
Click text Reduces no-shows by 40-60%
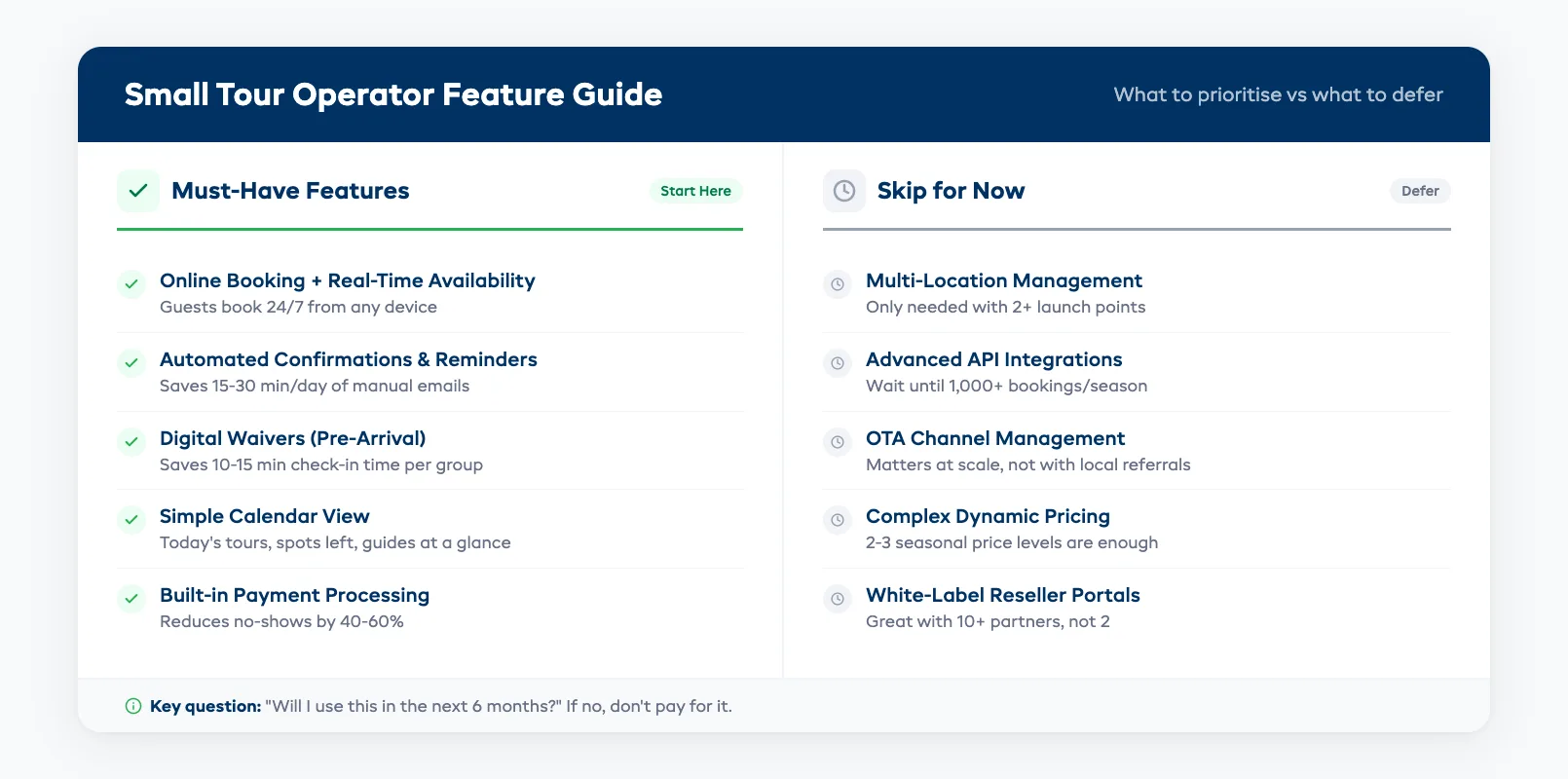pos(281,621)
